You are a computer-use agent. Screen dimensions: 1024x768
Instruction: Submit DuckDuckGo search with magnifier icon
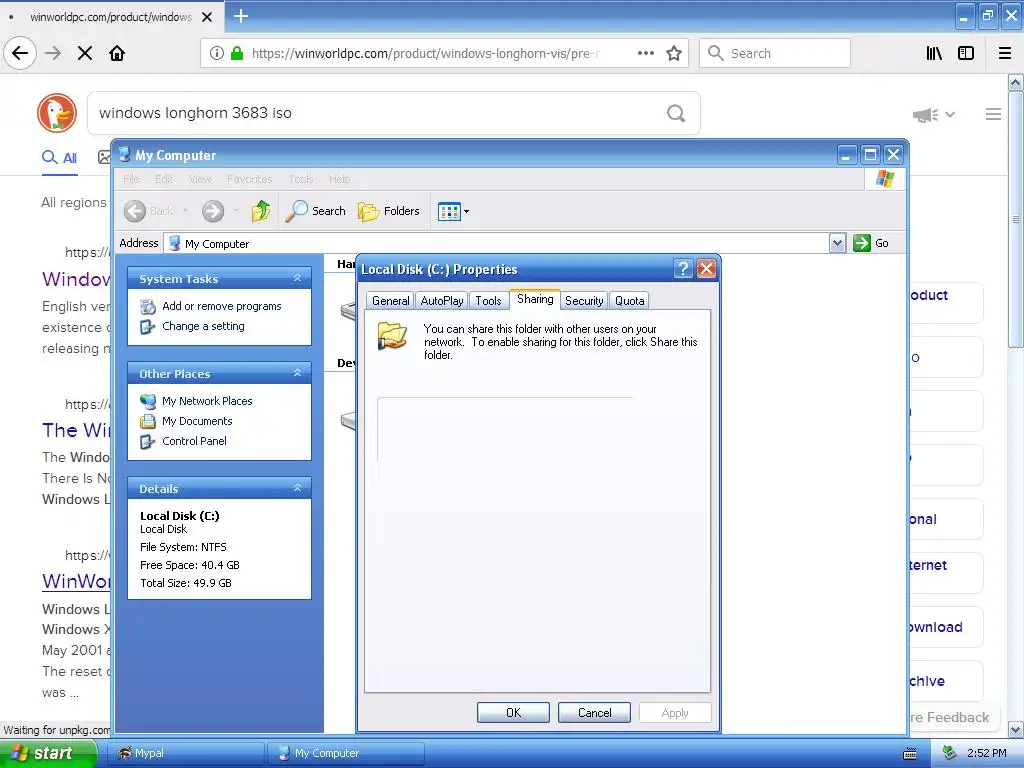point(676,113)
